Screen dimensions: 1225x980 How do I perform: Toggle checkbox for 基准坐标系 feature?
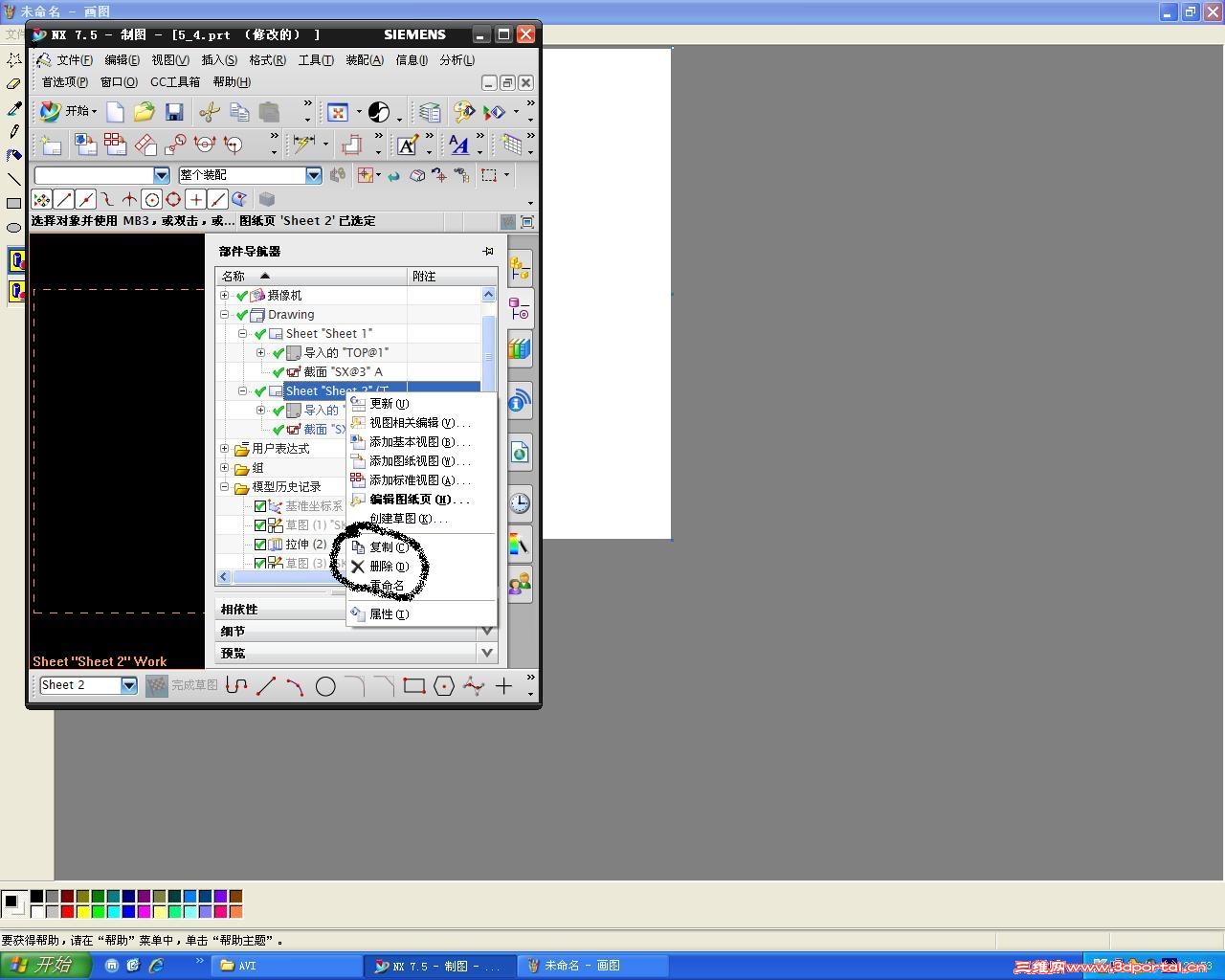click(x=260, y=506)
